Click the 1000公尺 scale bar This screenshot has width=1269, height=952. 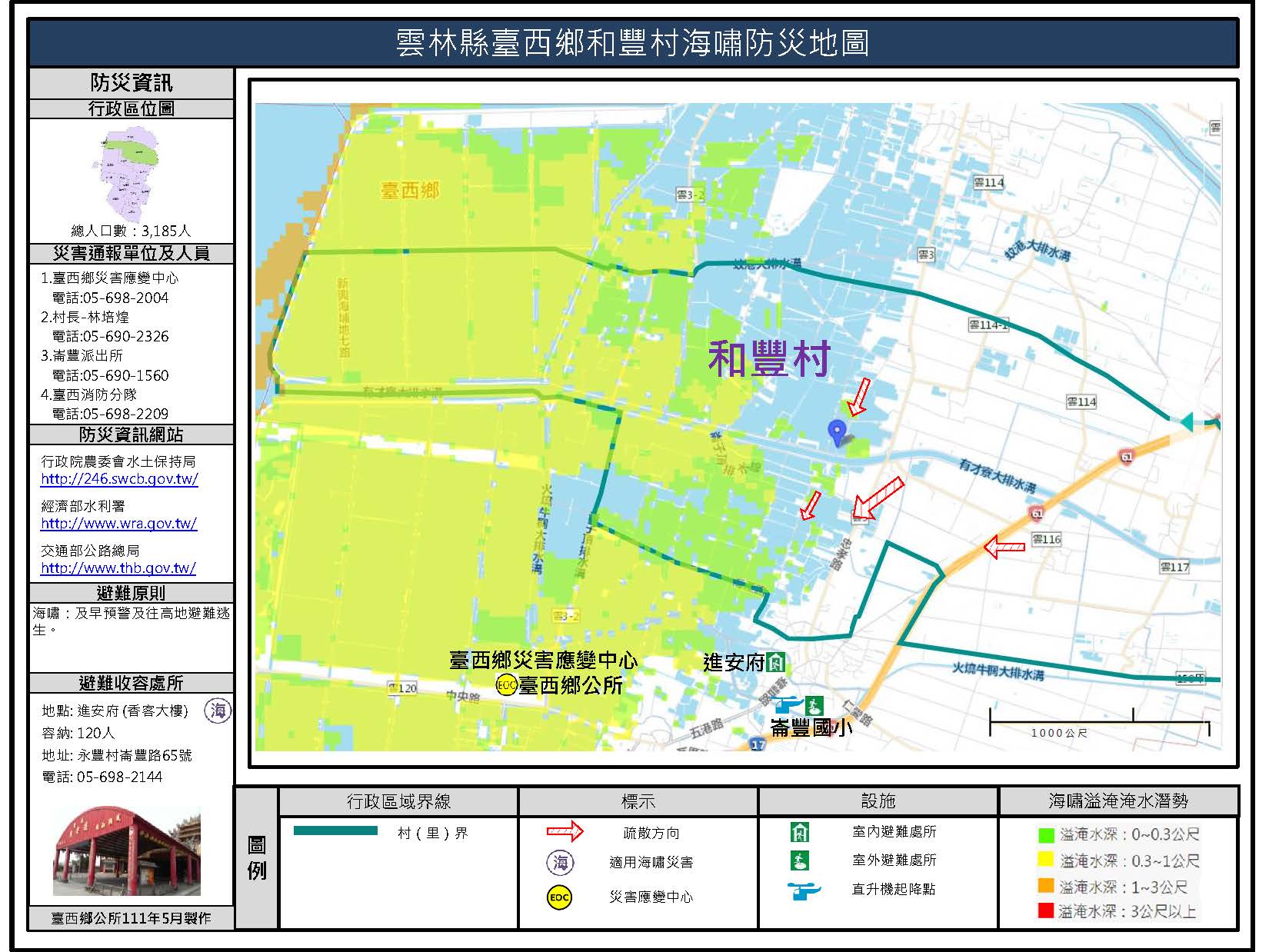click(1099, 723)
